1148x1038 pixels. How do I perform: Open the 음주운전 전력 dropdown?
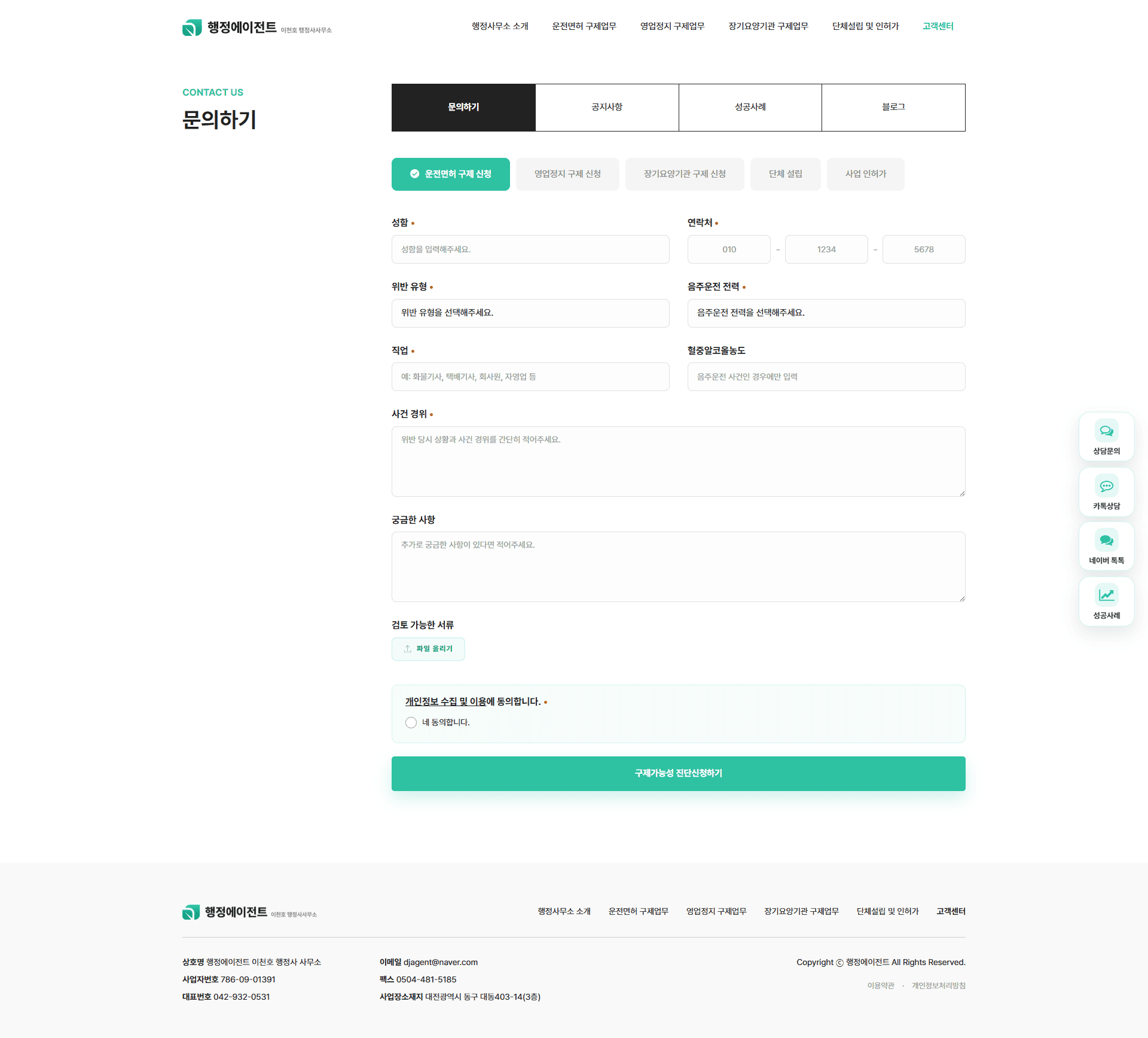[826, 313]
